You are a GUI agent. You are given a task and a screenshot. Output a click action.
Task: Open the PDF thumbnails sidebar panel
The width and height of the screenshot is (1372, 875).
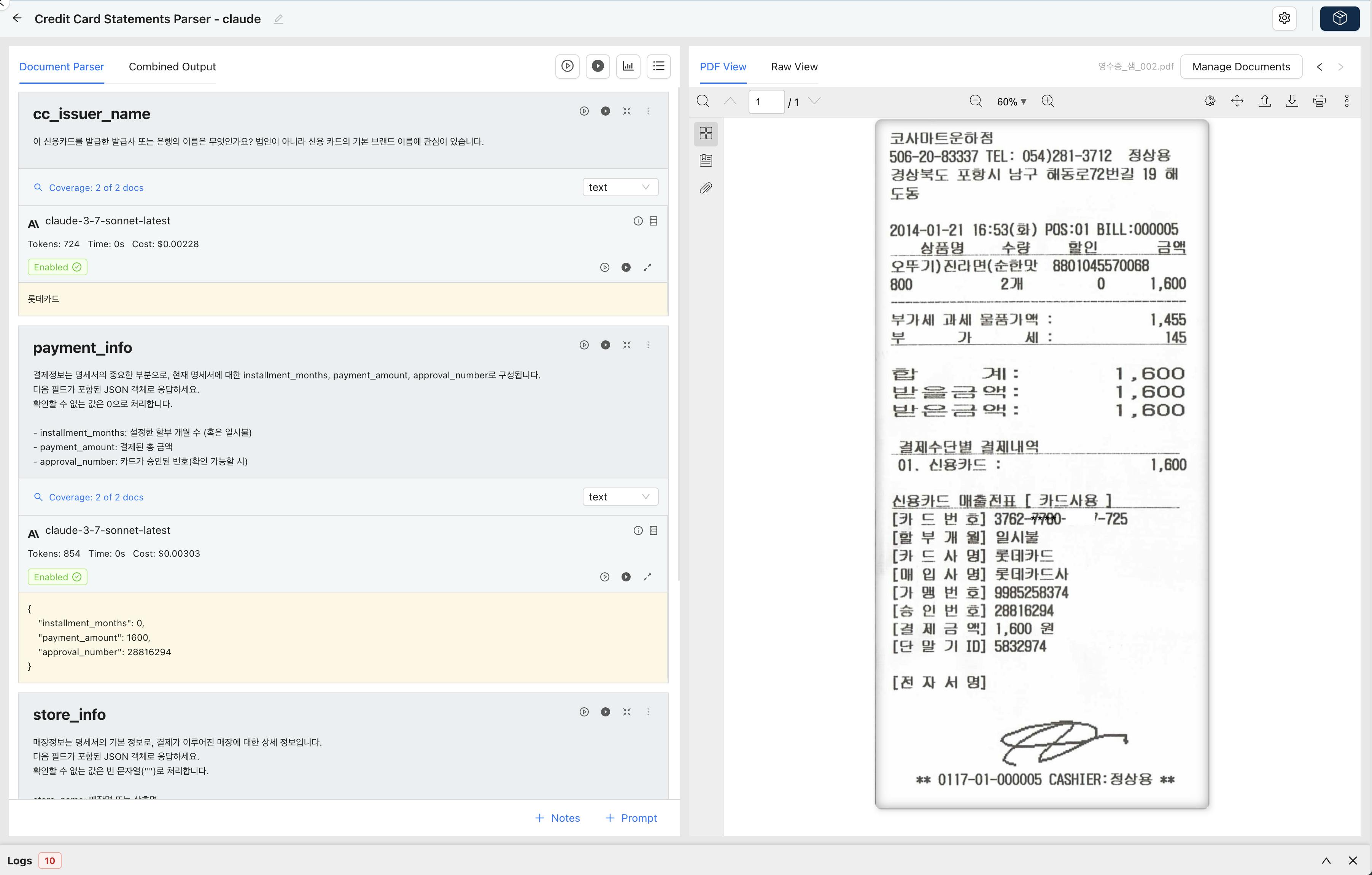pos(705,133)
